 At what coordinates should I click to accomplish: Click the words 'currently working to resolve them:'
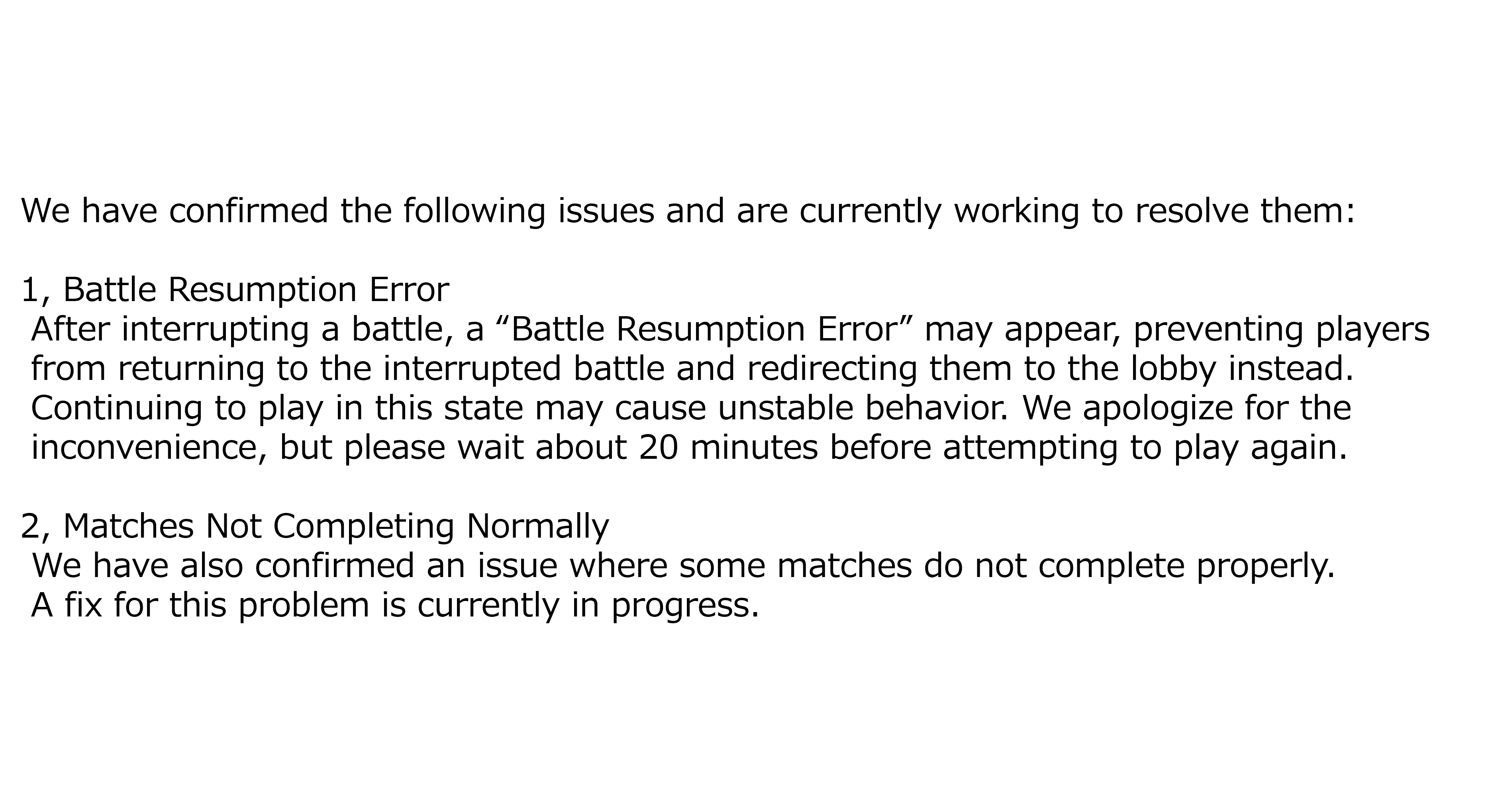pyautogui.click(x=1078, y=211)
